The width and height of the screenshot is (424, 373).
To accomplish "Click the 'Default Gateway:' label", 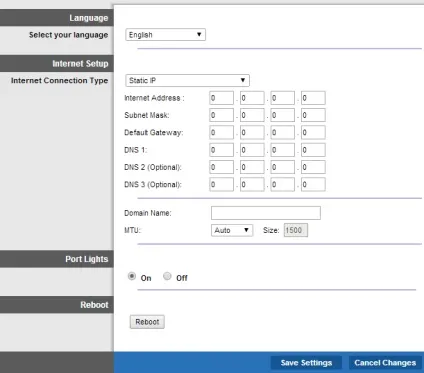I will pos(154,133).
